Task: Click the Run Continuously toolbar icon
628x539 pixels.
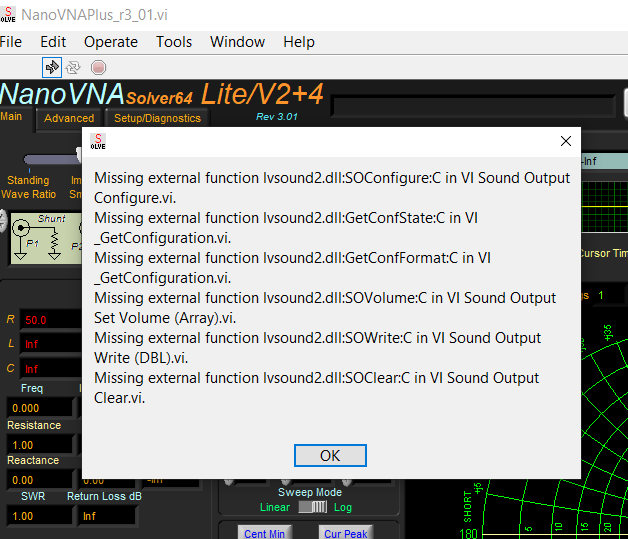Action: (x=73, y=67)
